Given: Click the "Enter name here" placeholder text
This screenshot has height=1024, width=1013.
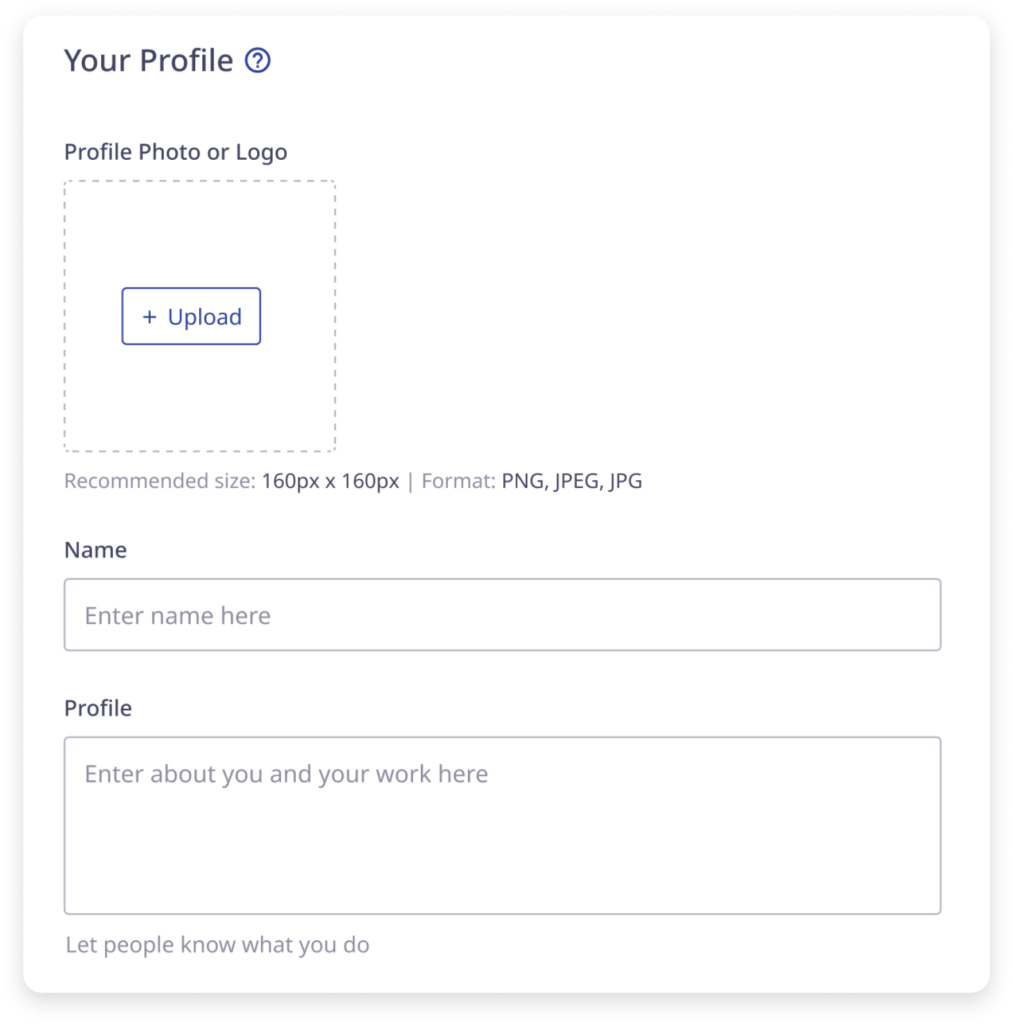Looking at the screenshot, I should (x=178, y=616).
